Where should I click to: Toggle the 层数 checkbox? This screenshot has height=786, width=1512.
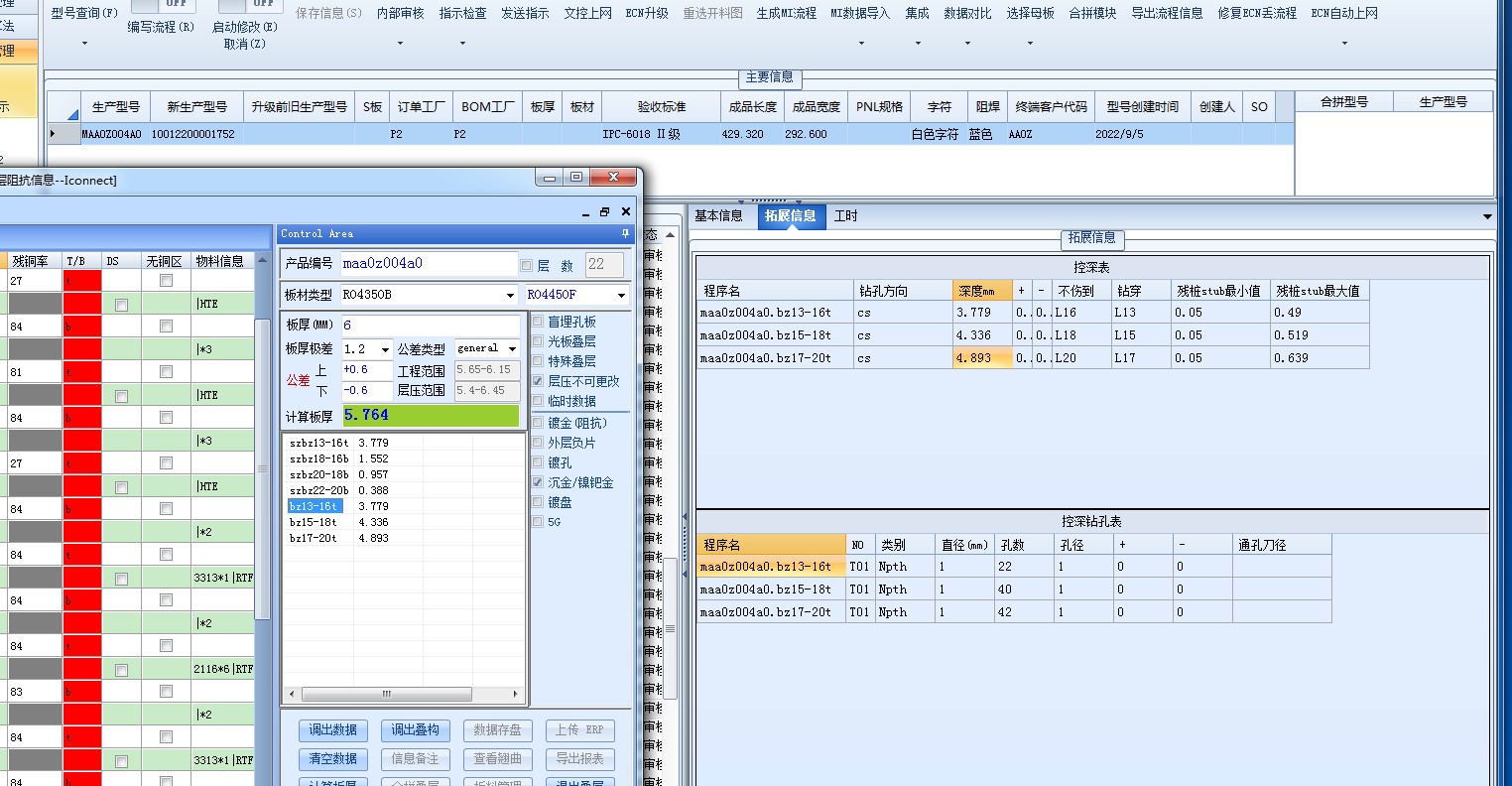click(526, 265)
